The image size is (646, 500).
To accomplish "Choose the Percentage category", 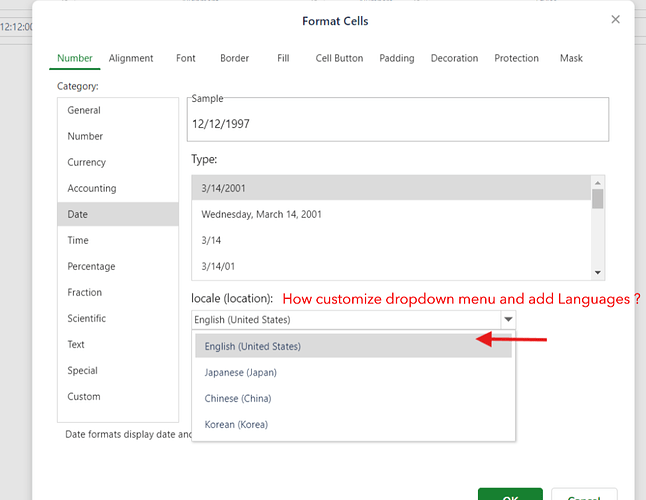I will (x=118, y=266).
